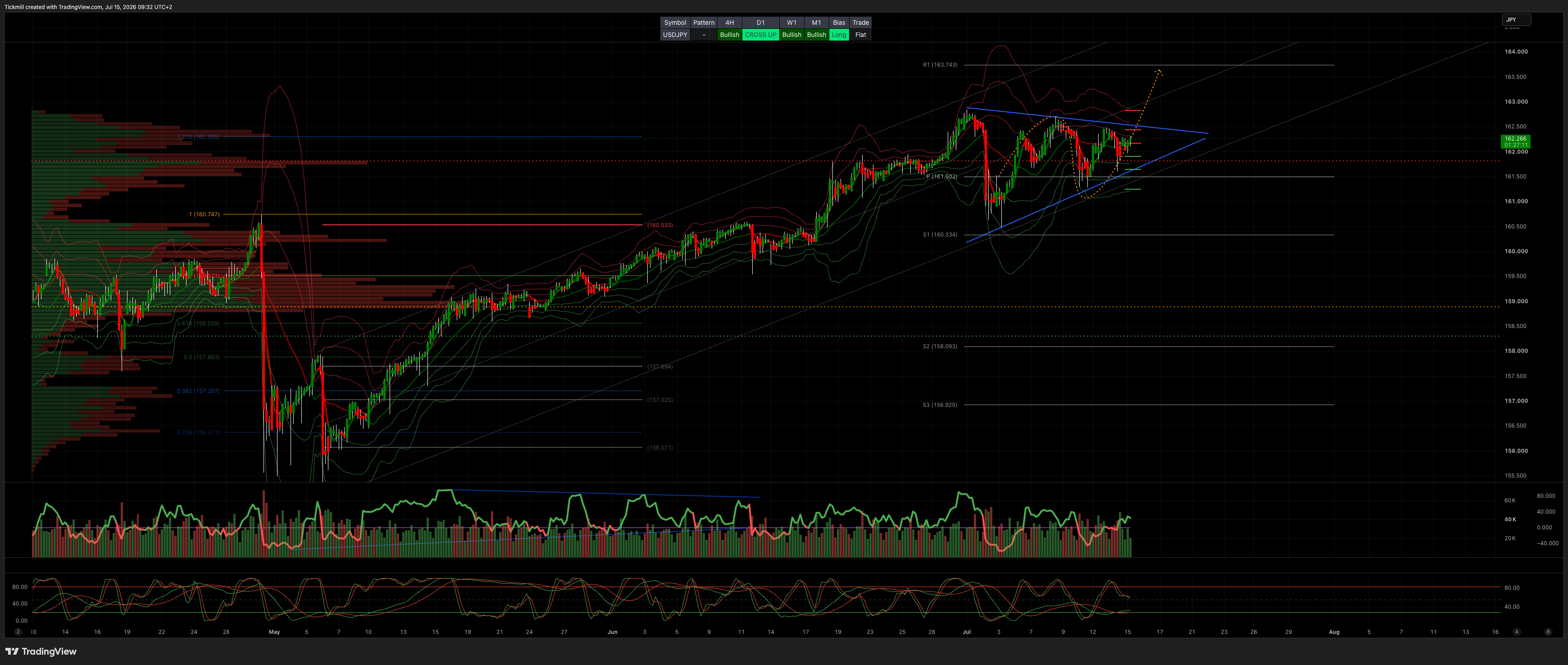Click the S3 (156.925) pivot label

940,405
